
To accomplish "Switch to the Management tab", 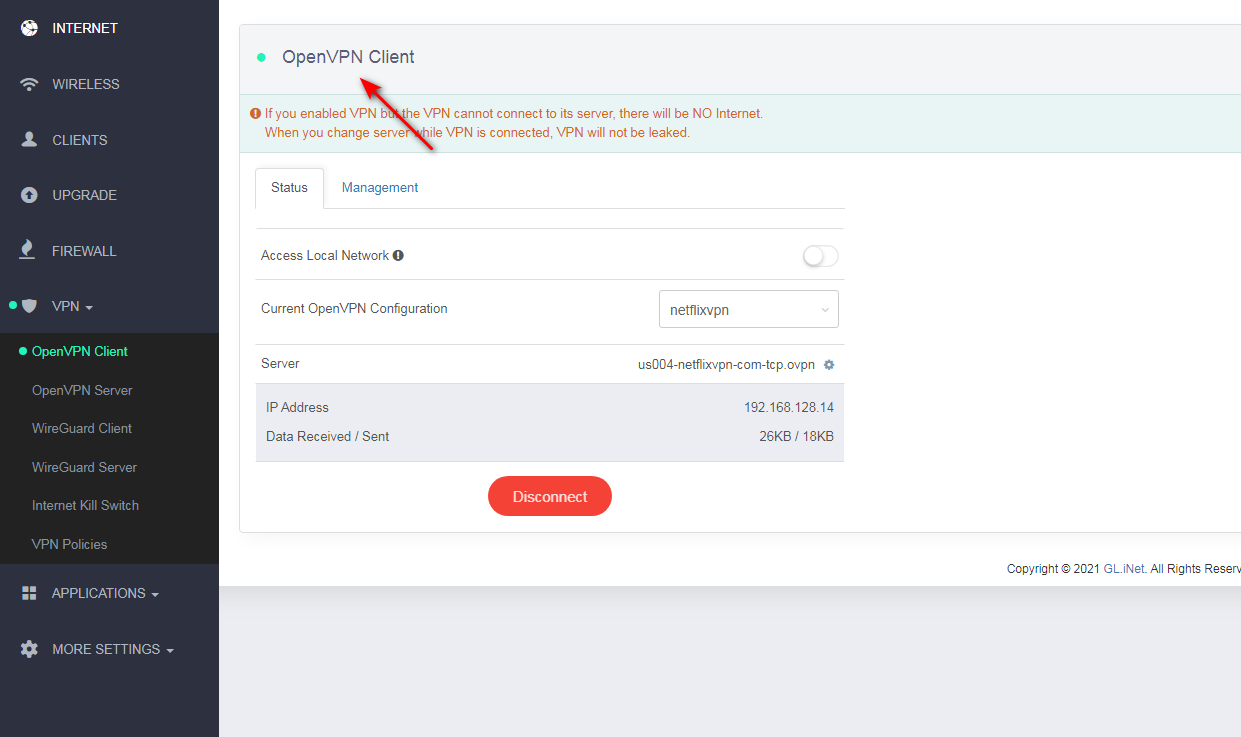I will tap(380, 188).
